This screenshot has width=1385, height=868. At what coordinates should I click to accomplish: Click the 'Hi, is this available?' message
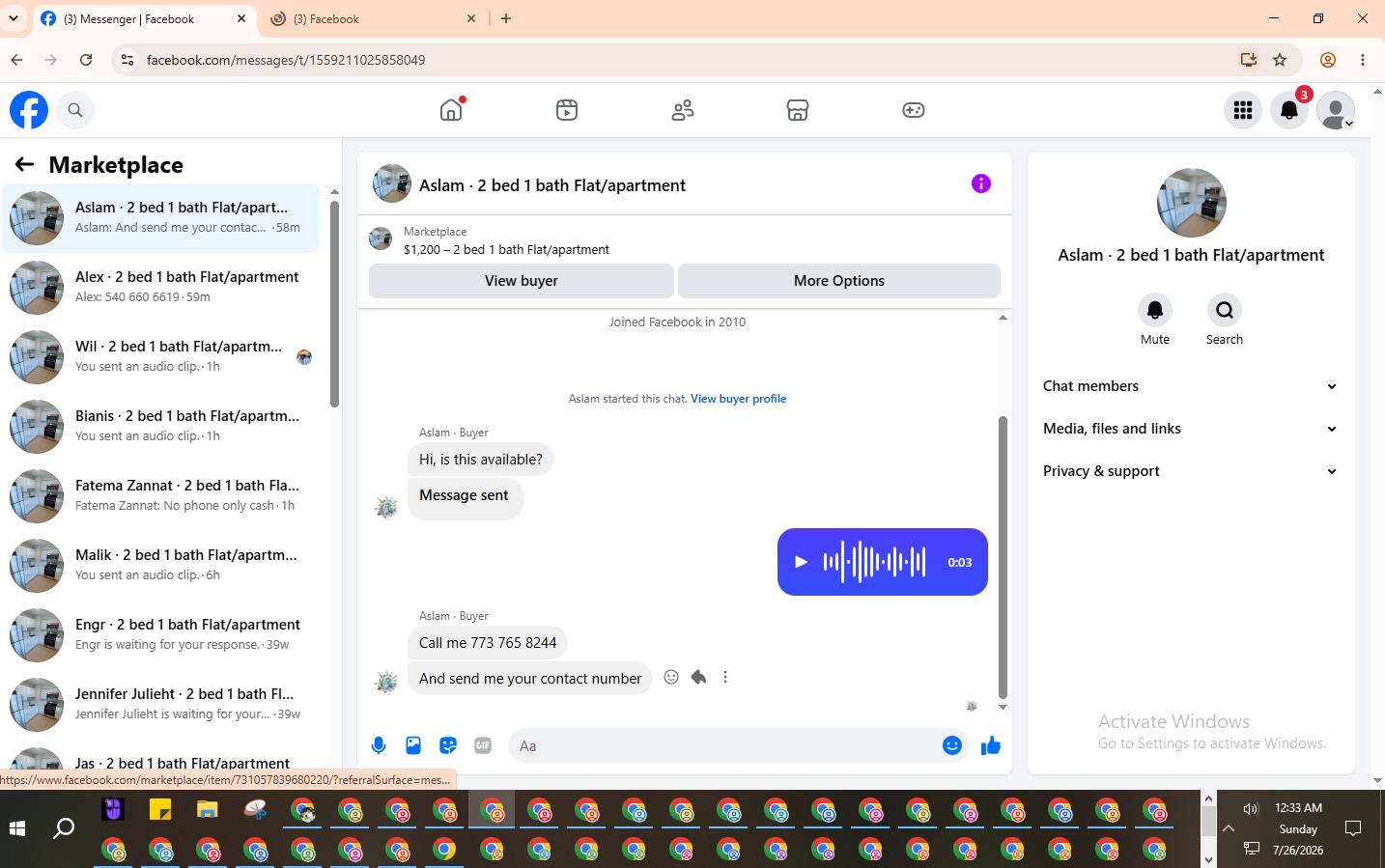click(x=481, y=460)
